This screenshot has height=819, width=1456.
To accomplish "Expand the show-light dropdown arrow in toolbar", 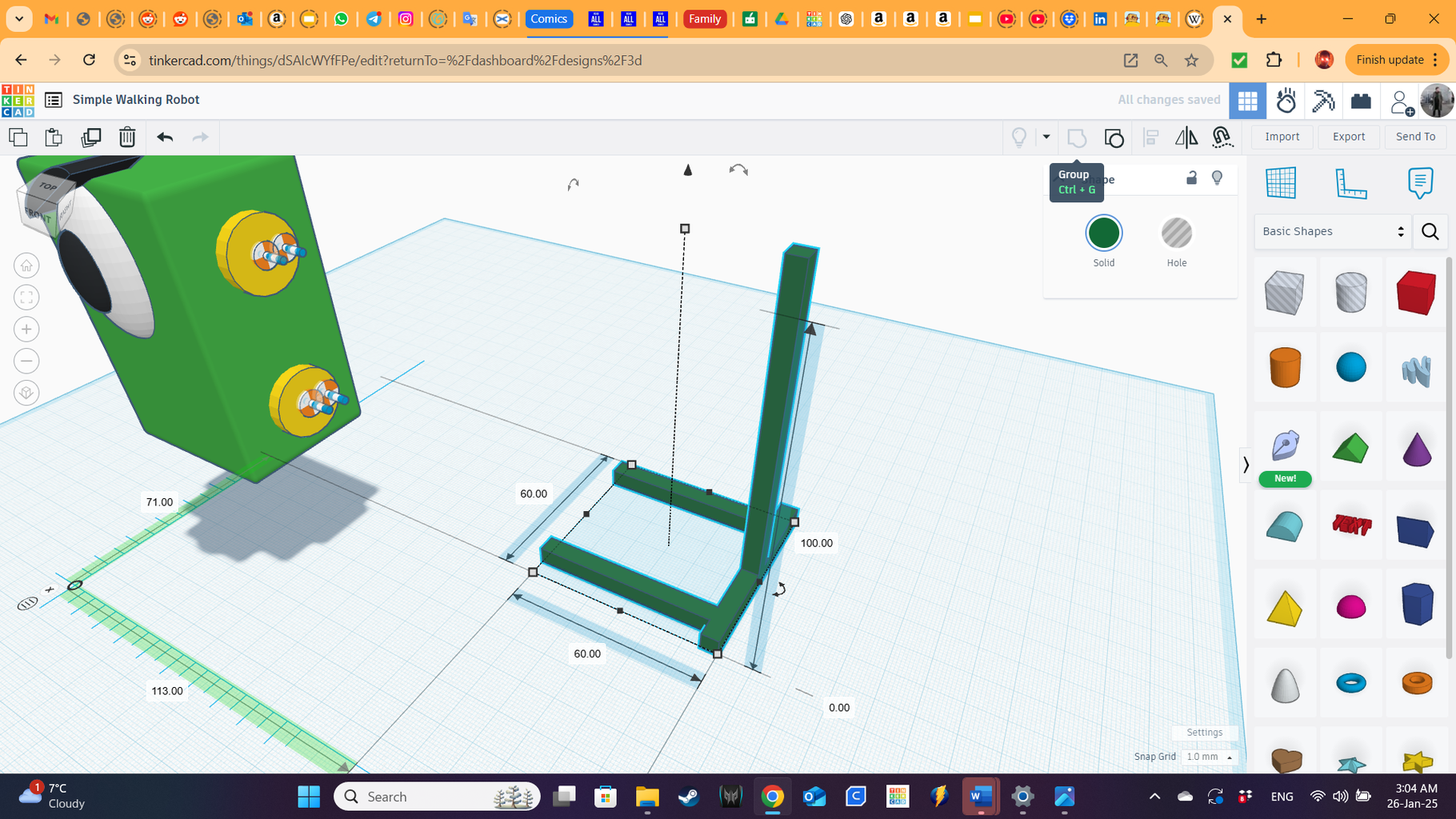I will click(1046, 137).
